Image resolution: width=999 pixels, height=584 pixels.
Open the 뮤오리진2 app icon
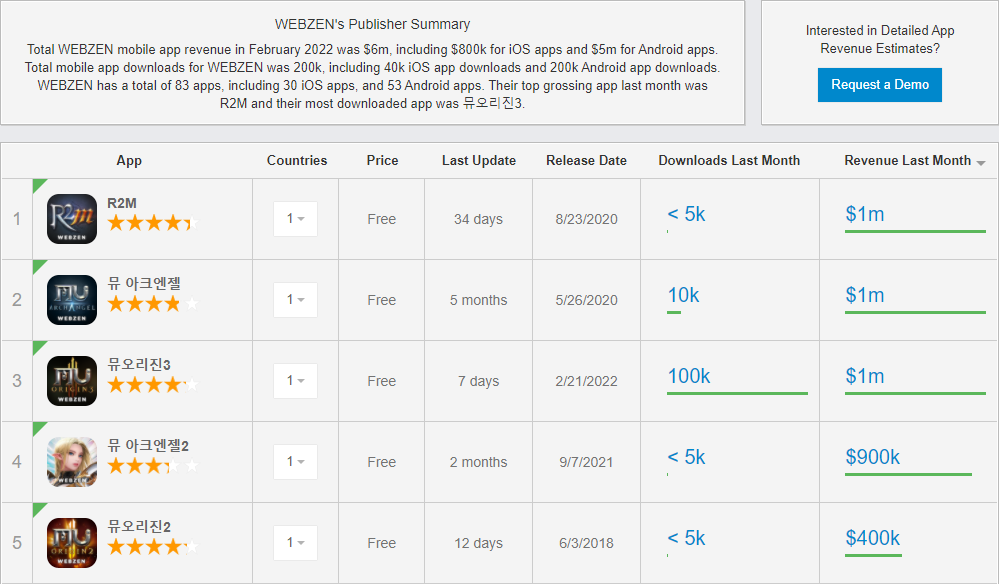[x=72, y=543]
